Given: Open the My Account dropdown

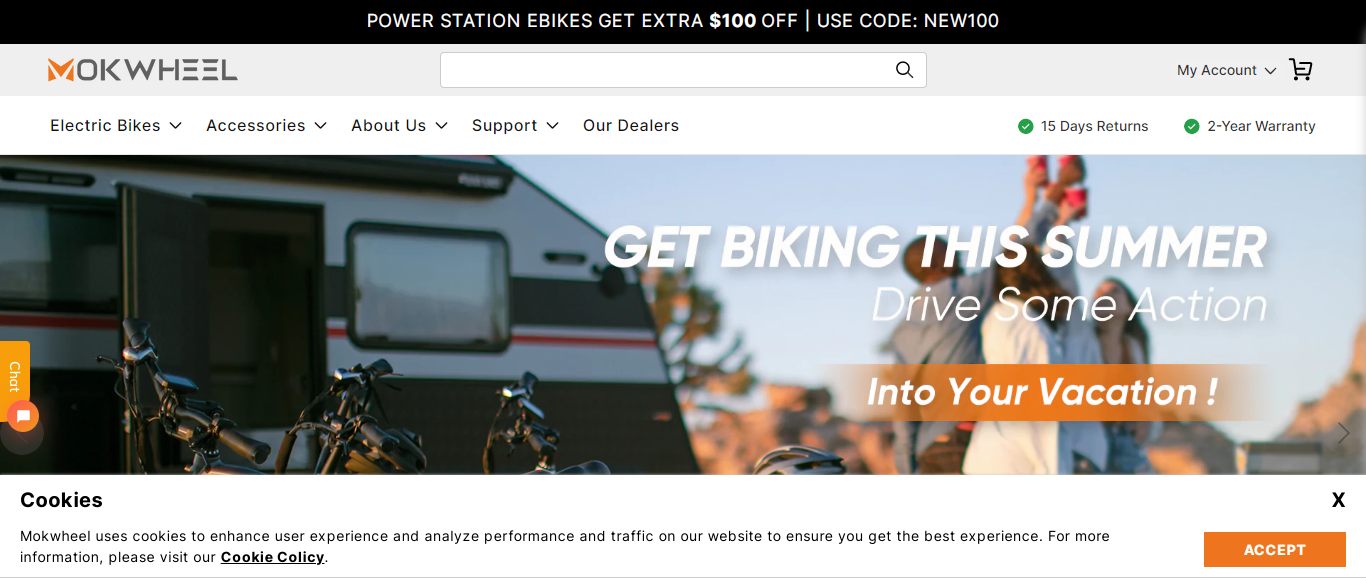Looking at the screenshot, I should click(1226, 70).
